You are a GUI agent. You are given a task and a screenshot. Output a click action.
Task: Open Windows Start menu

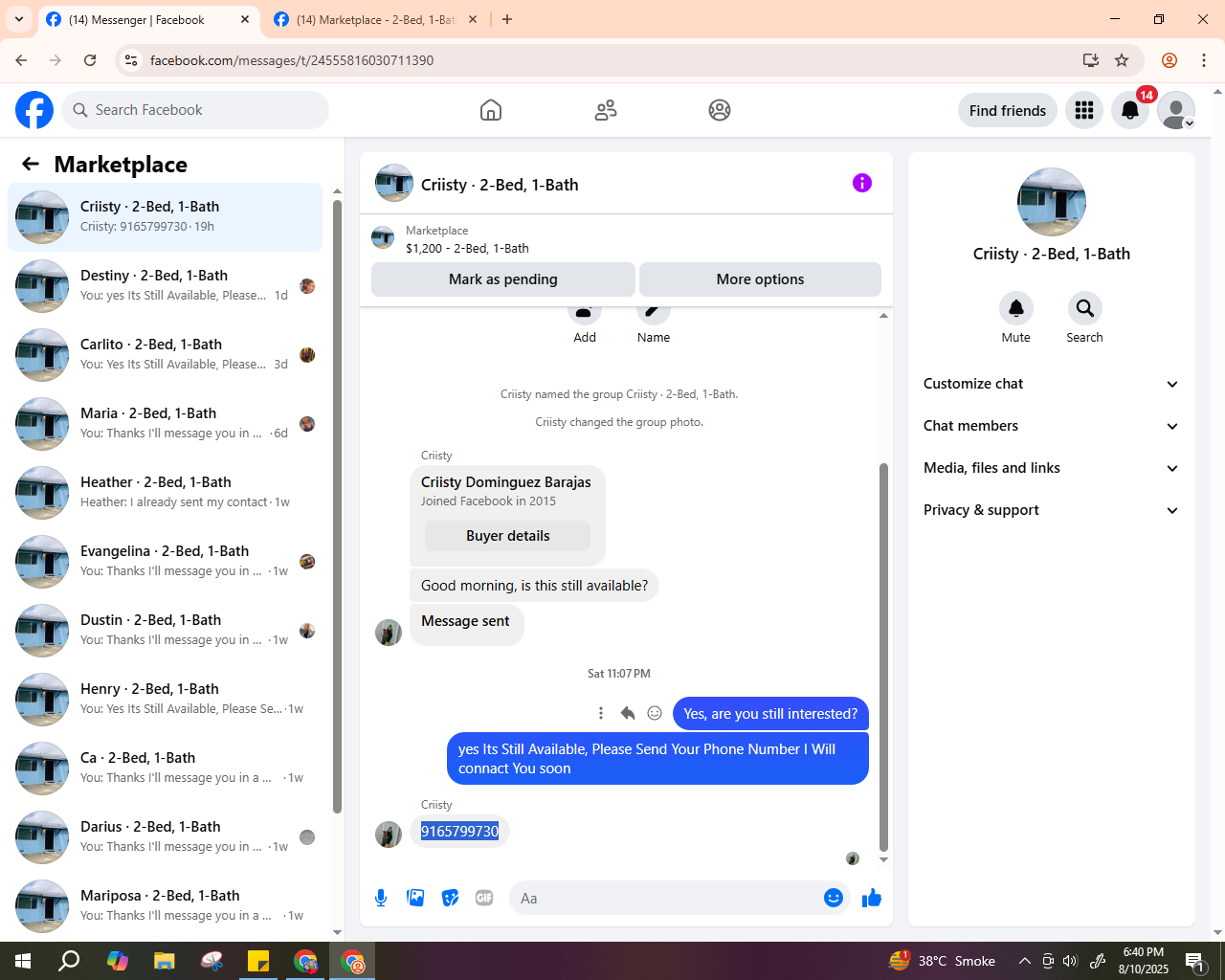[x=23, y=961]
